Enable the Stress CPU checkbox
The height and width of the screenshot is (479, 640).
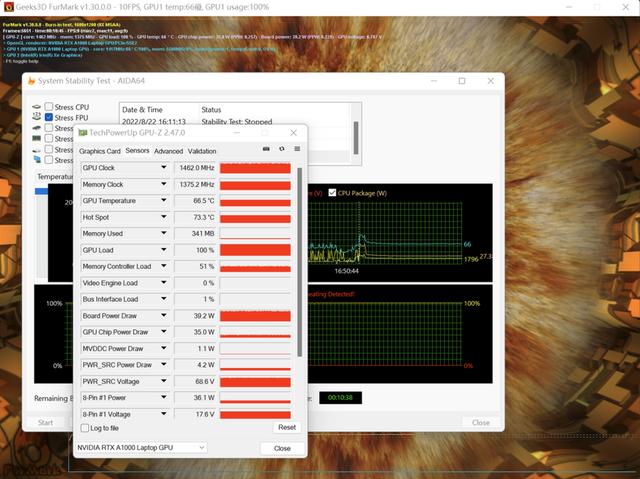click(49, 106)
